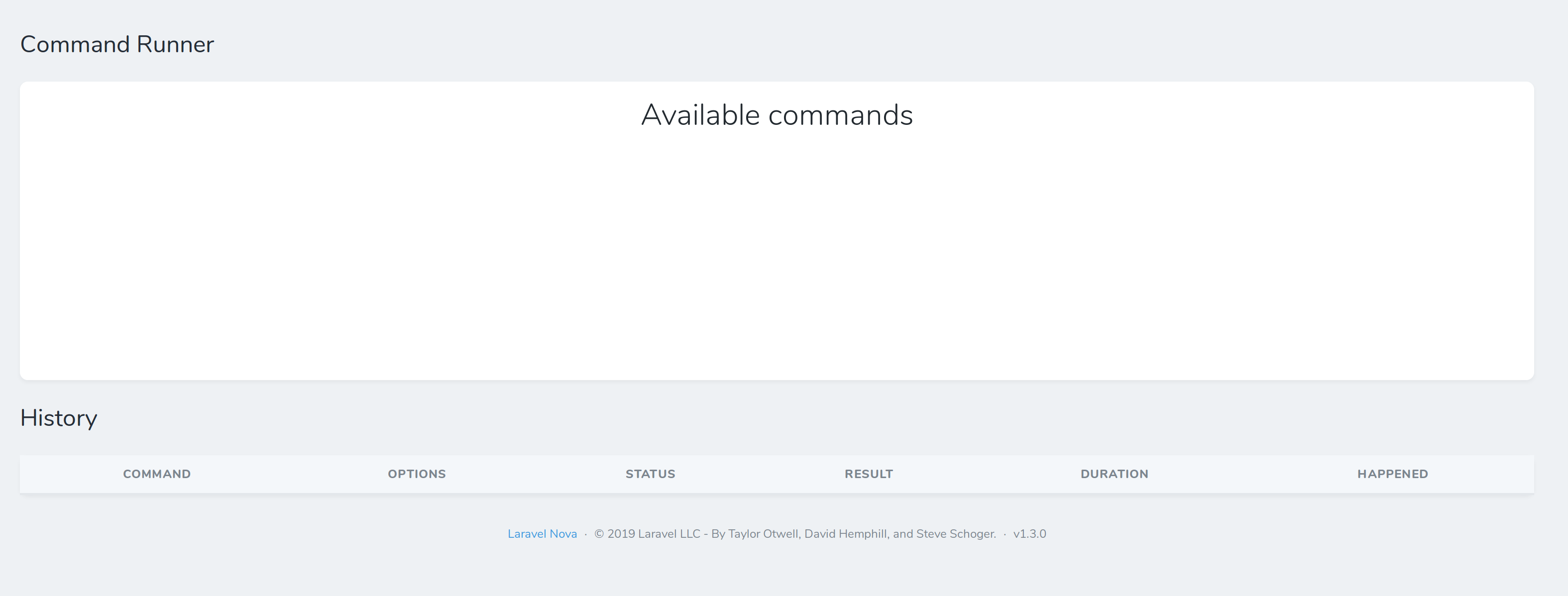Click the word commands in the card heading
Viewport: 1568px width, 596px height.
(840, 115)
